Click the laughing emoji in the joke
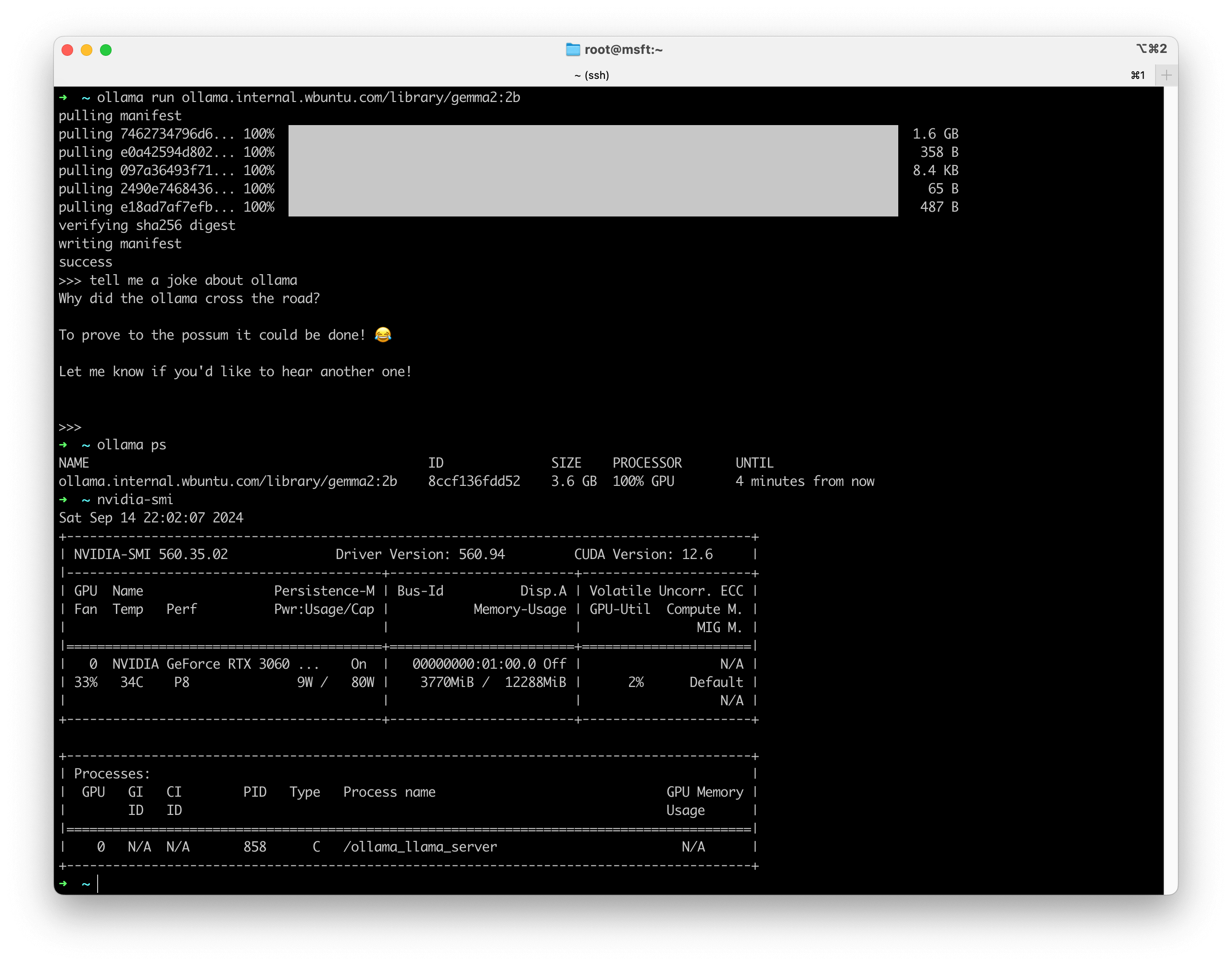The width and height of the screenshot is (1232, 966). pos(383,335)
